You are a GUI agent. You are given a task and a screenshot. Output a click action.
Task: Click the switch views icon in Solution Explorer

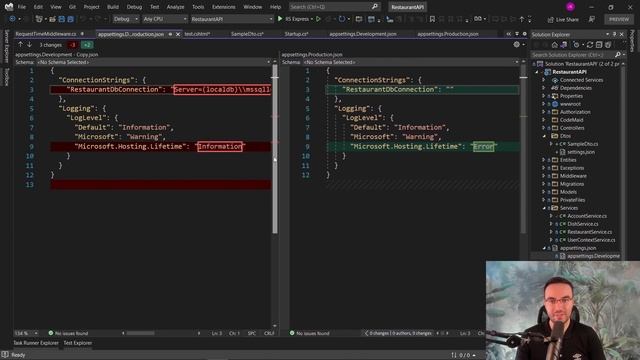564,45
